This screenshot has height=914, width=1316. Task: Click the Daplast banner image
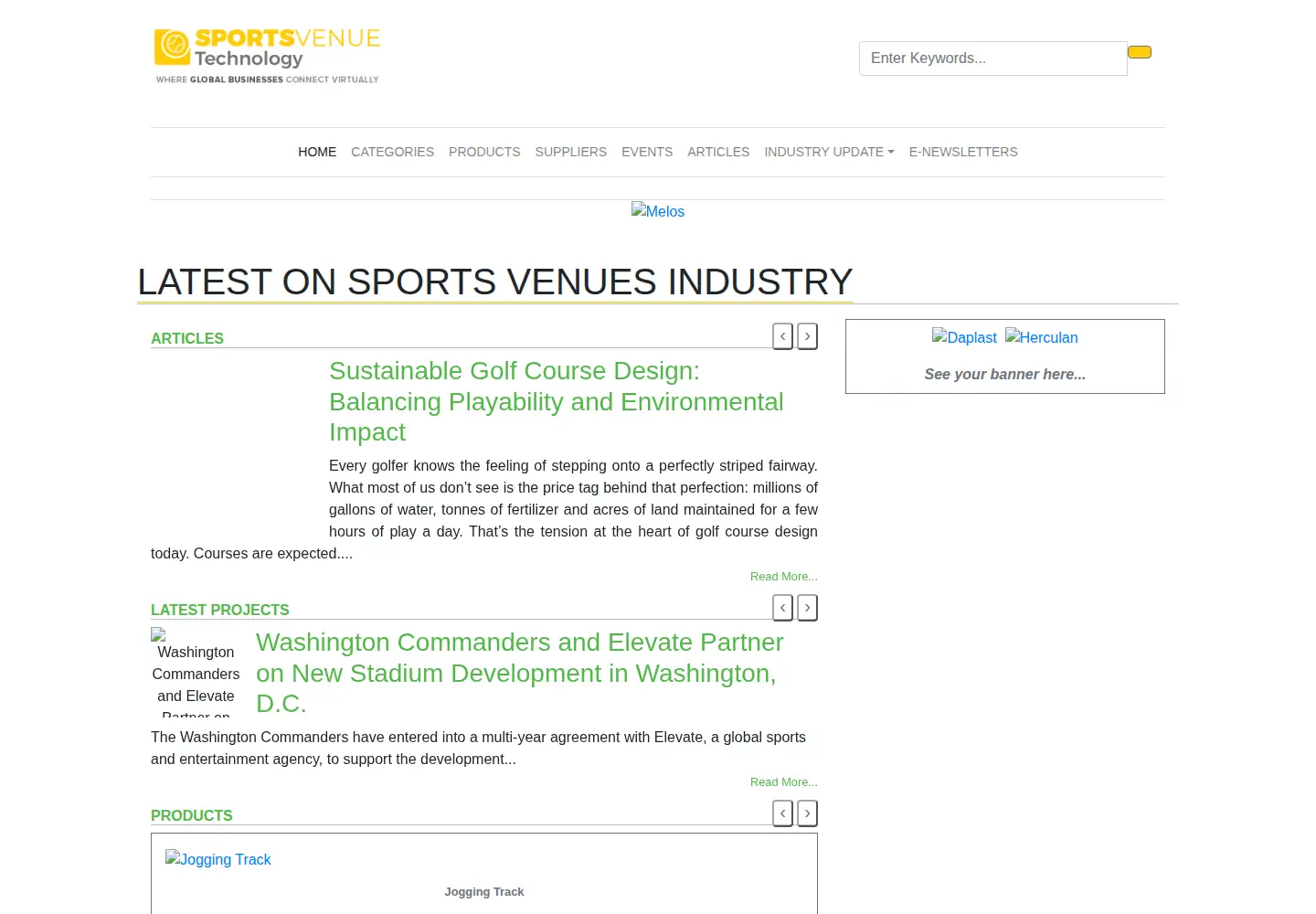click(x=964, y=337)
